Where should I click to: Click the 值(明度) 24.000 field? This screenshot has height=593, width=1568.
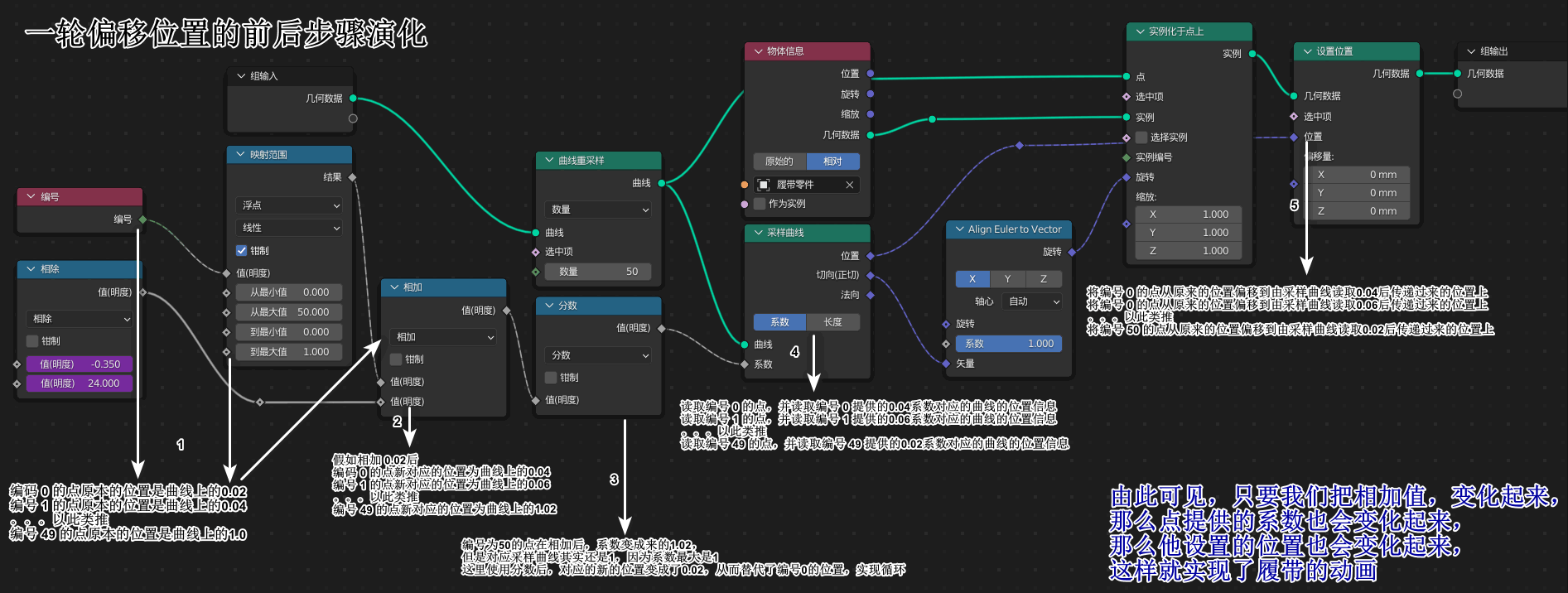coord(80,383)
